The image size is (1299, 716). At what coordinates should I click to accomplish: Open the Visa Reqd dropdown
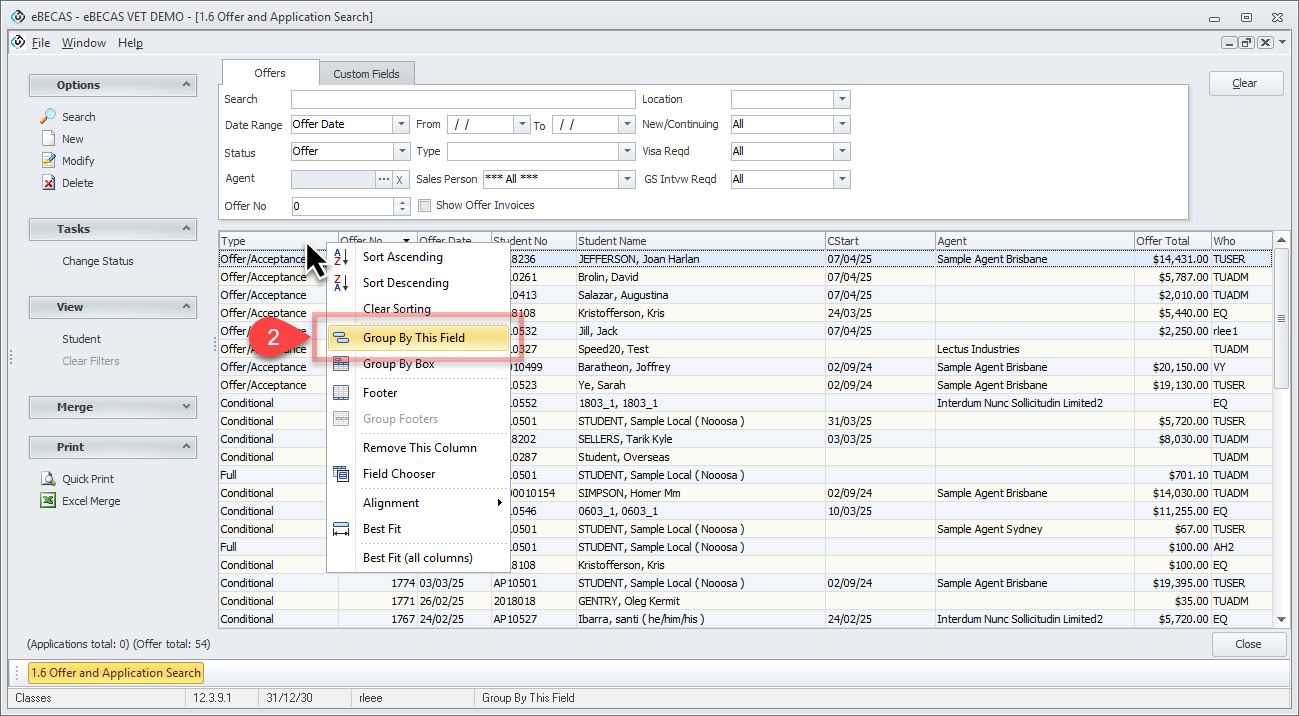841,152
